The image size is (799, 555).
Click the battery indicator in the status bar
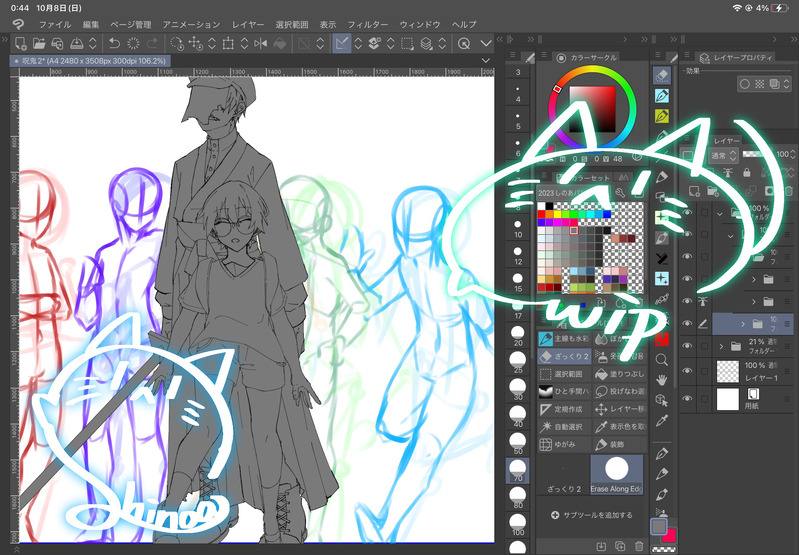tap(780, 8)
